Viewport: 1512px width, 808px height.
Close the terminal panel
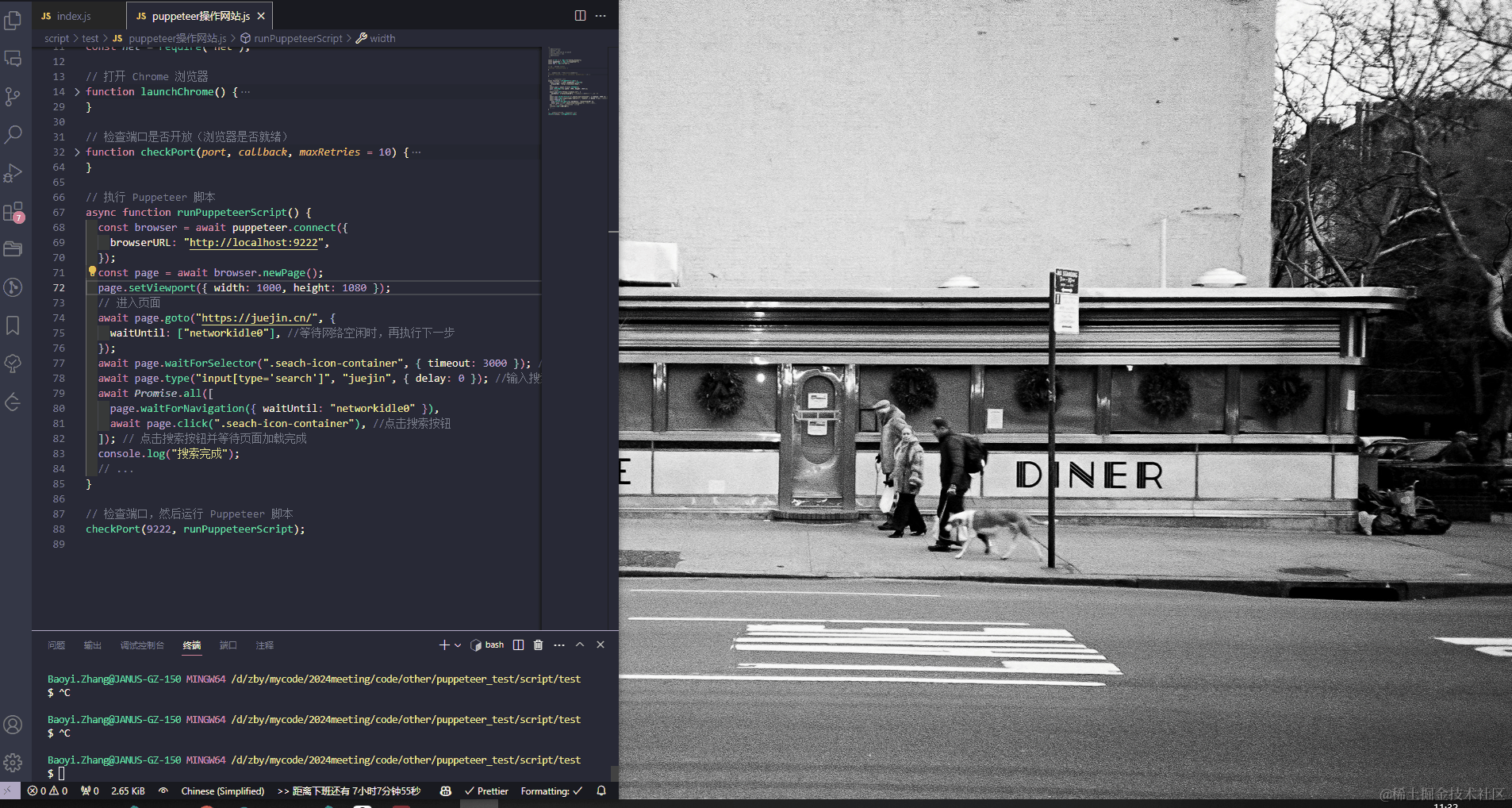(601, 645)
